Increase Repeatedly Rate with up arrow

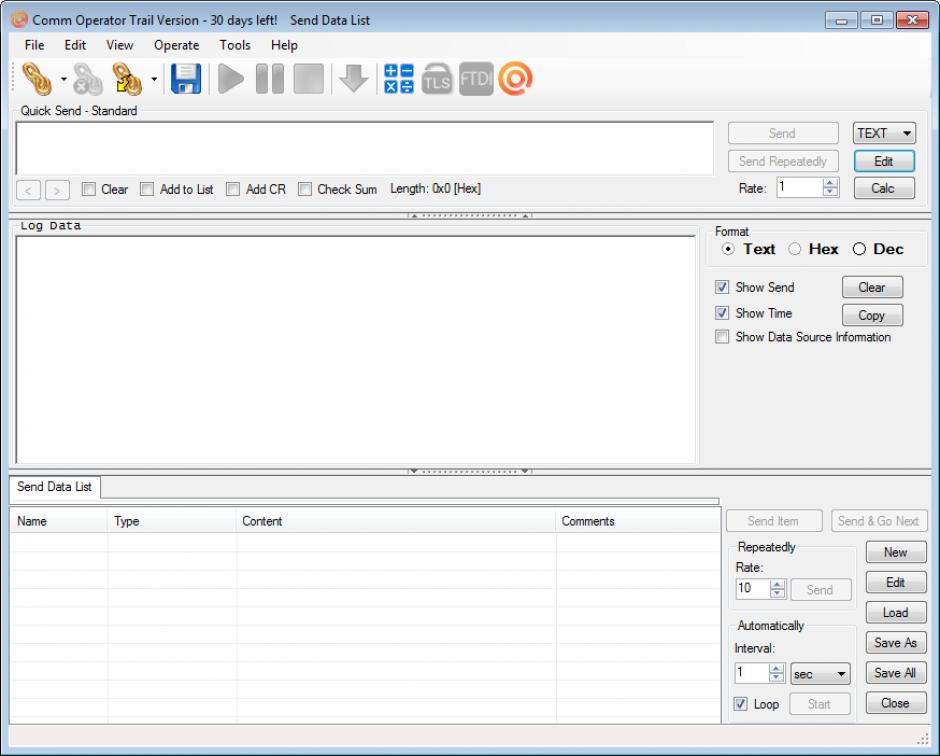[778, 584]
